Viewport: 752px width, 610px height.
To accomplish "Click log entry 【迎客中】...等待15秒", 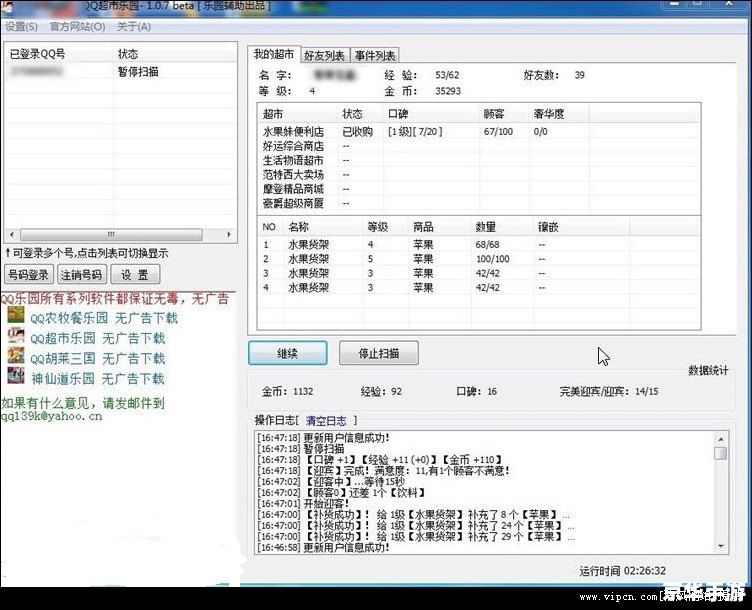I will [331, 481].
